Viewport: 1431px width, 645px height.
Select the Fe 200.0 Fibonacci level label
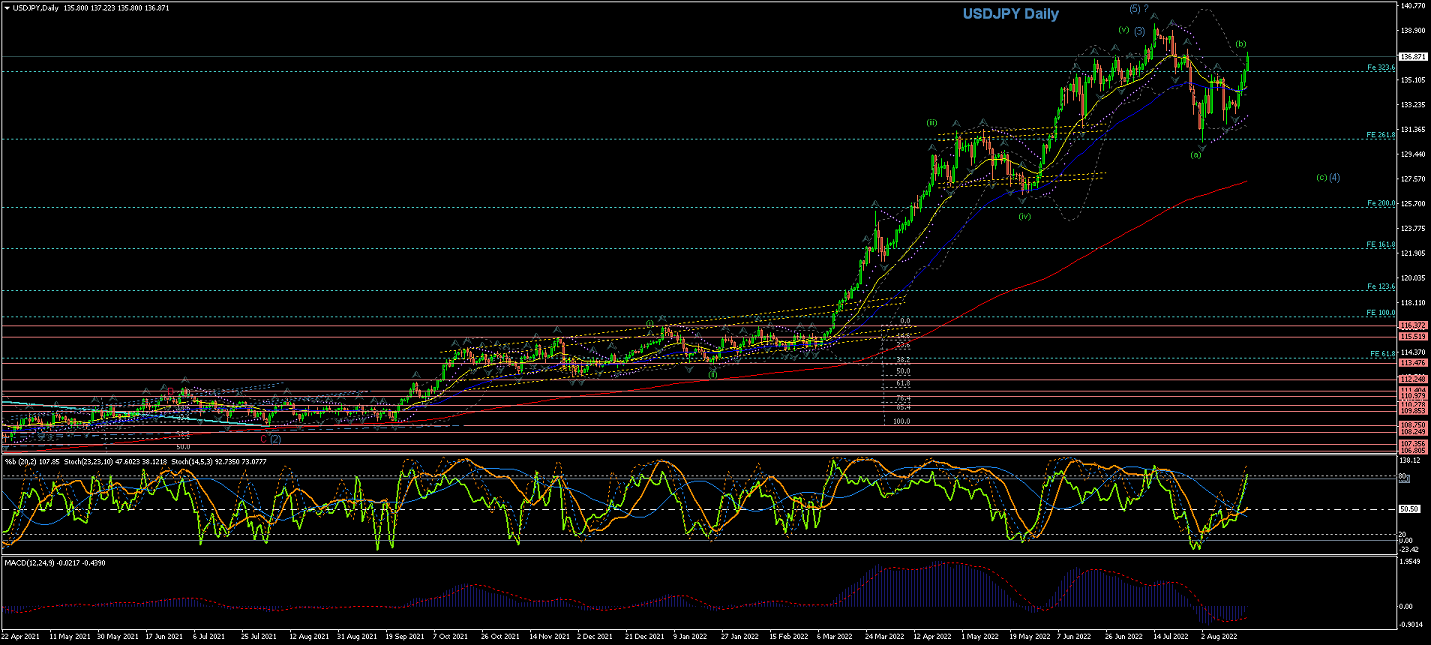[x=1381, y=203]
